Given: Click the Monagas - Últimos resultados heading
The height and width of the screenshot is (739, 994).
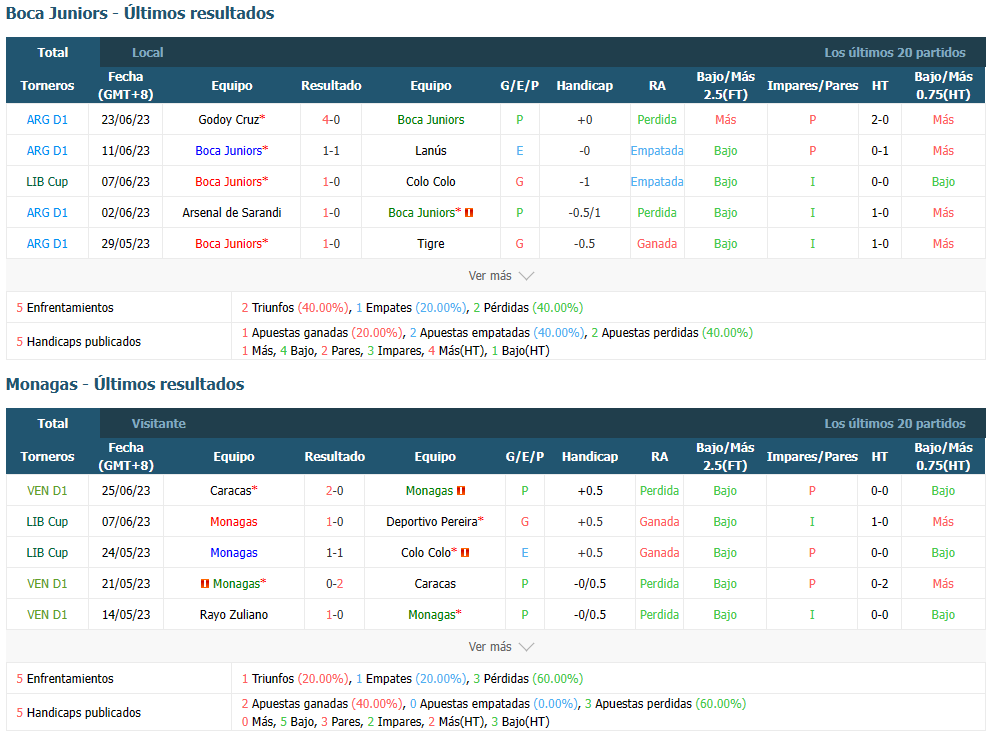Looking at the screenshot, I should (x=125, y=384).
